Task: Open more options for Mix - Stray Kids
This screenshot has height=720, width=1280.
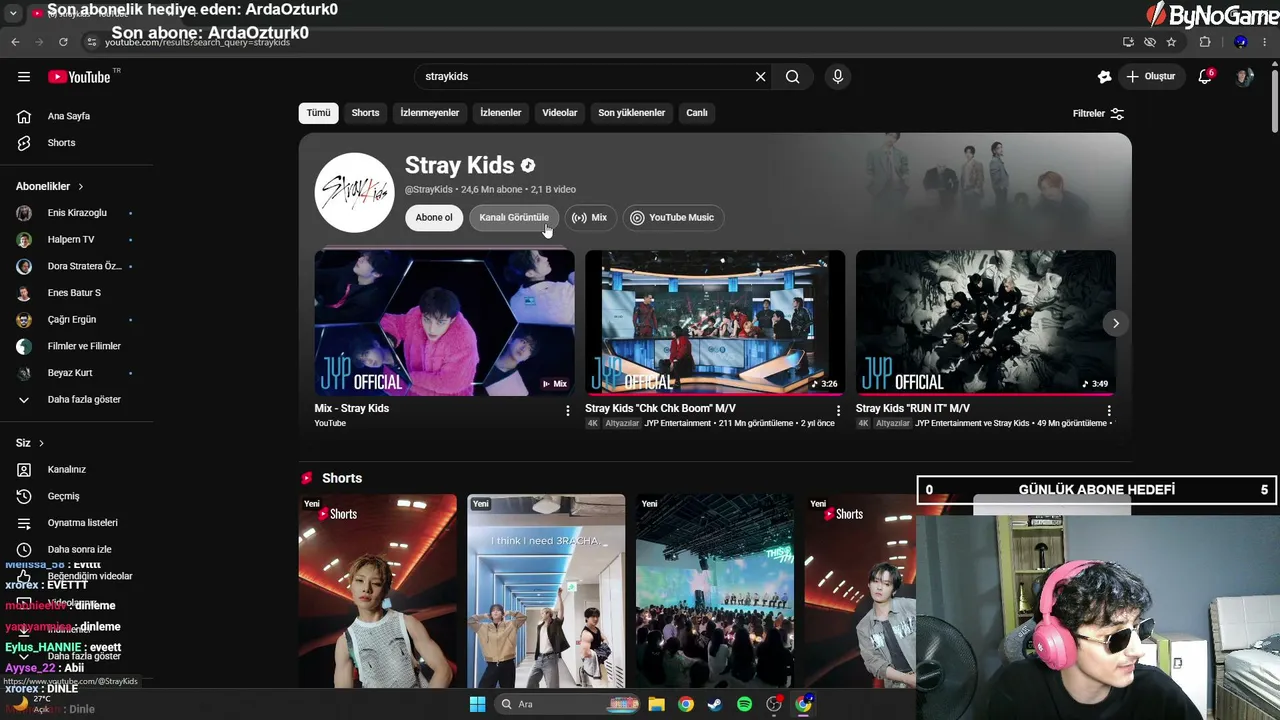Action: click(x=568, y=411)
